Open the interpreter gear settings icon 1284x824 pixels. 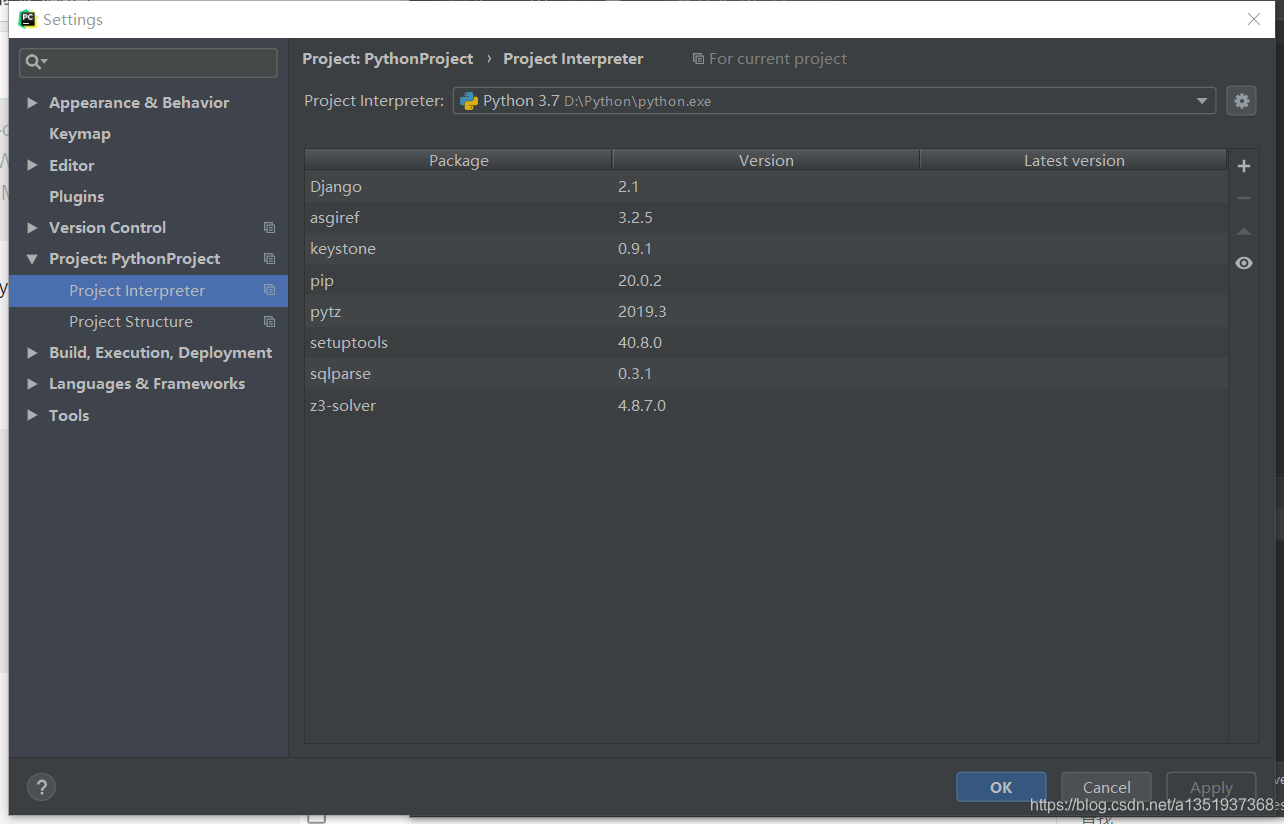click(1241, 101)
